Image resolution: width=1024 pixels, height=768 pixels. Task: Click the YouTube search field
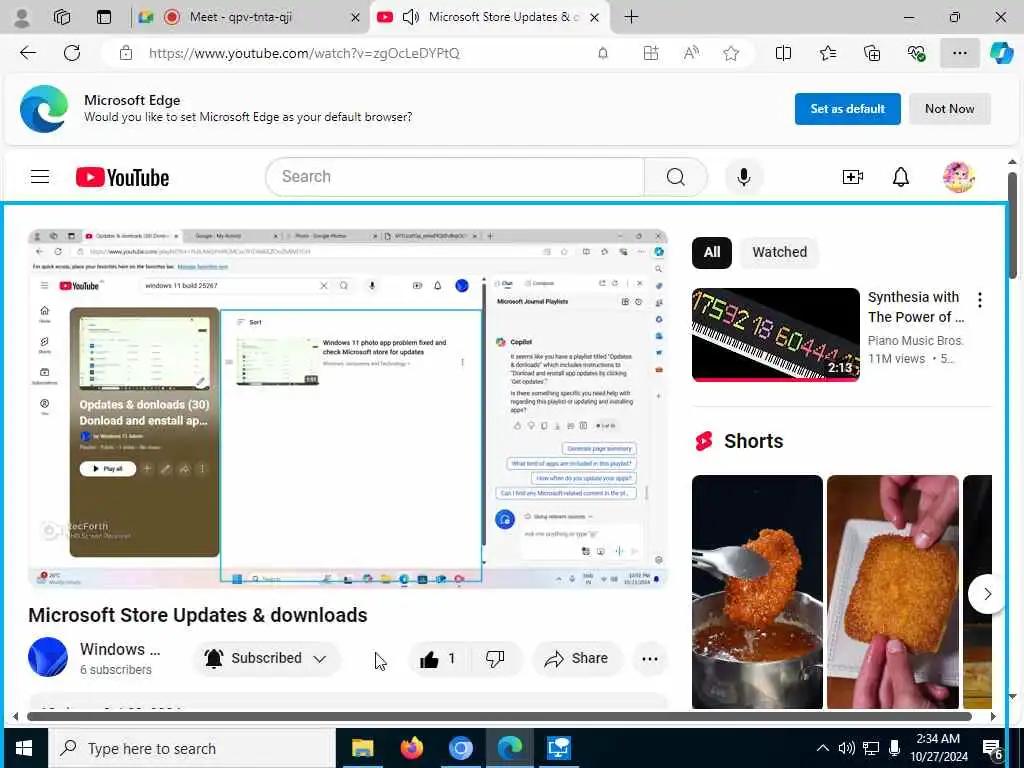[455, 177]
